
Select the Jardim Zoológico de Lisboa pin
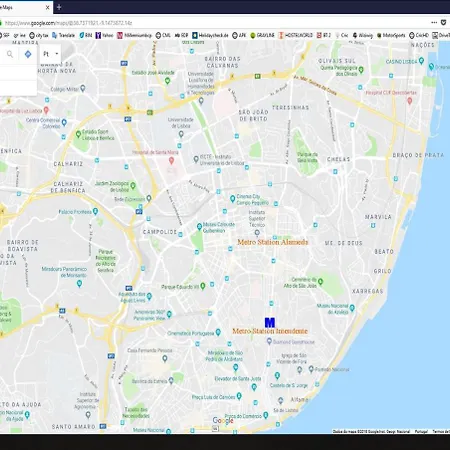point(133,185)
